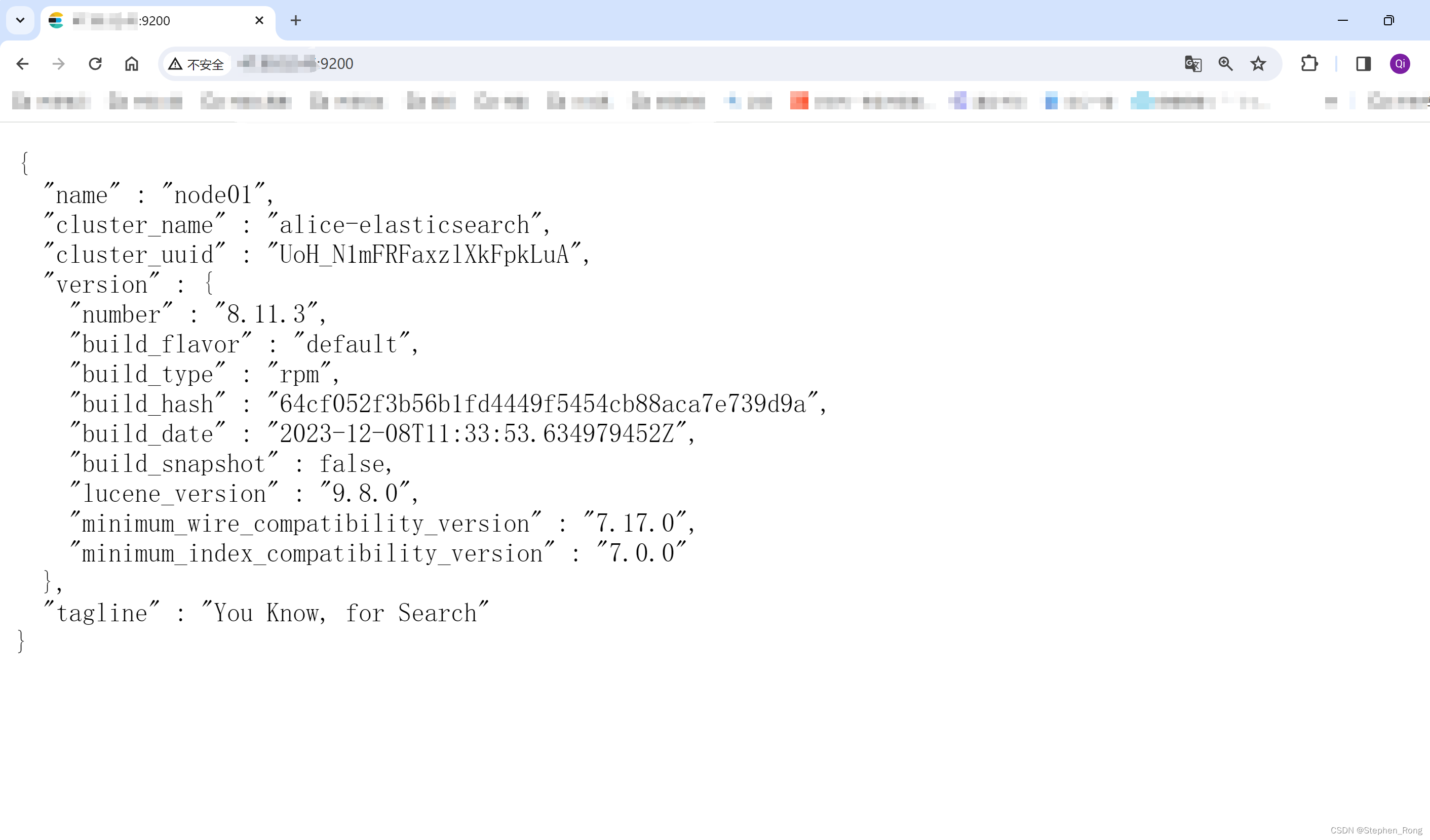Viewport: 1430px width, 840px height.
Task: Expand the tab search dropdown arrow
Action: tap(20, 20)
